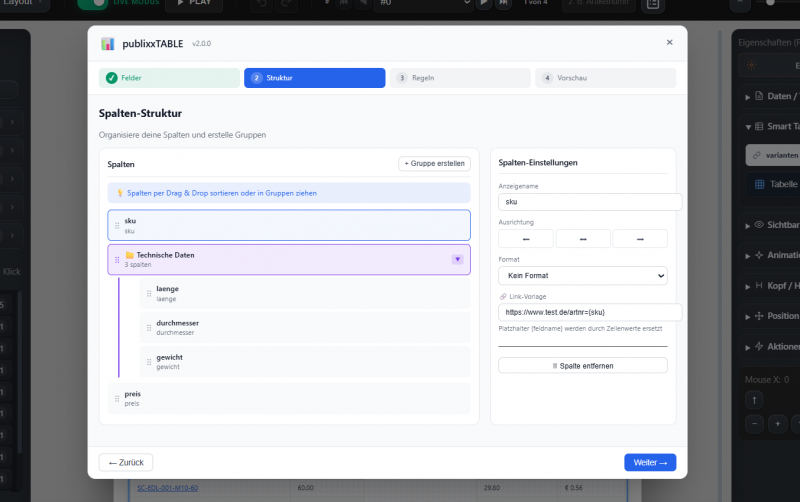Click drag handle of sku column
This screenshot has width=800, height=502.
(x=117, y=225)
